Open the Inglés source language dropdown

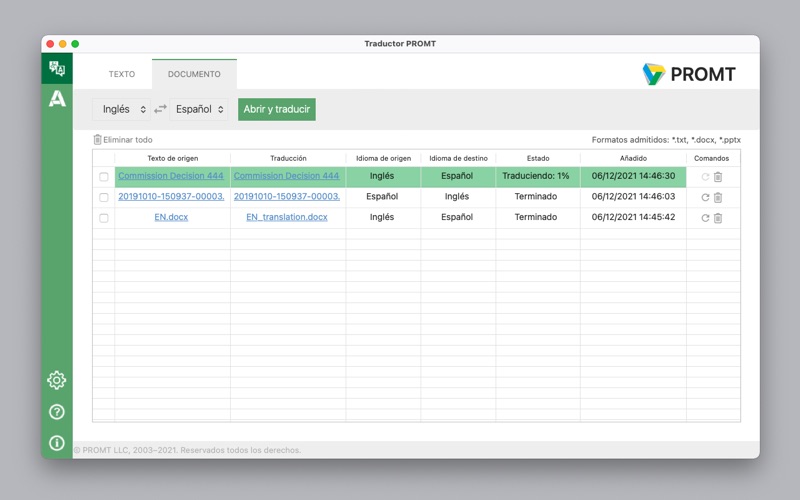121,109
